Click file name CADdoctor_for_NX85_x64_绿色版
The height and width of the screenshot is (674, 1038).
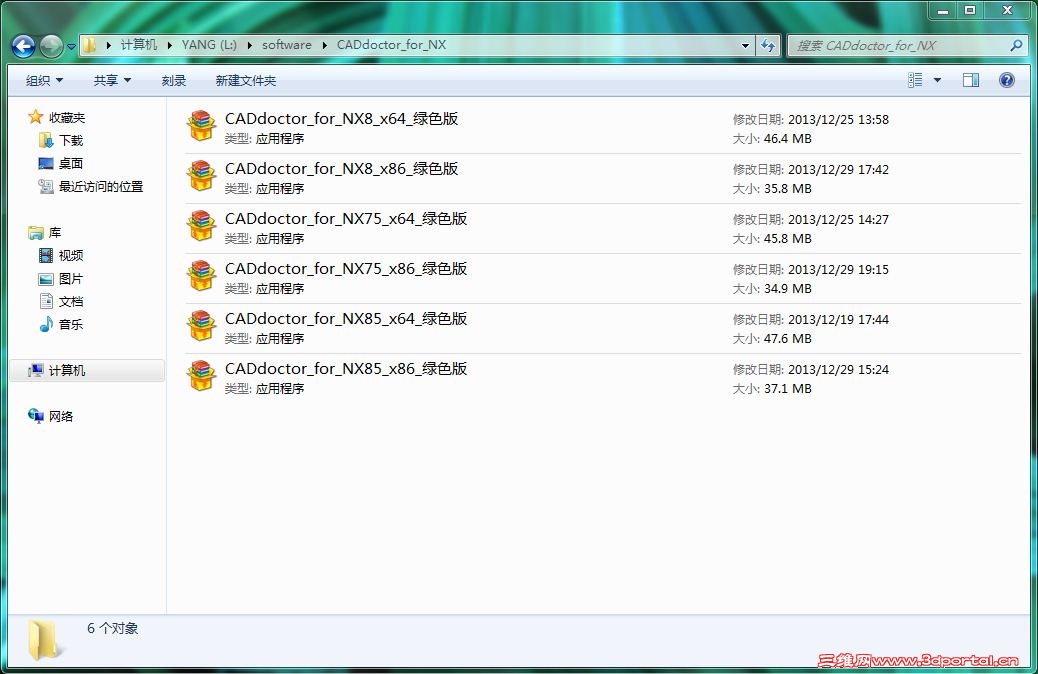click(346, 318)
